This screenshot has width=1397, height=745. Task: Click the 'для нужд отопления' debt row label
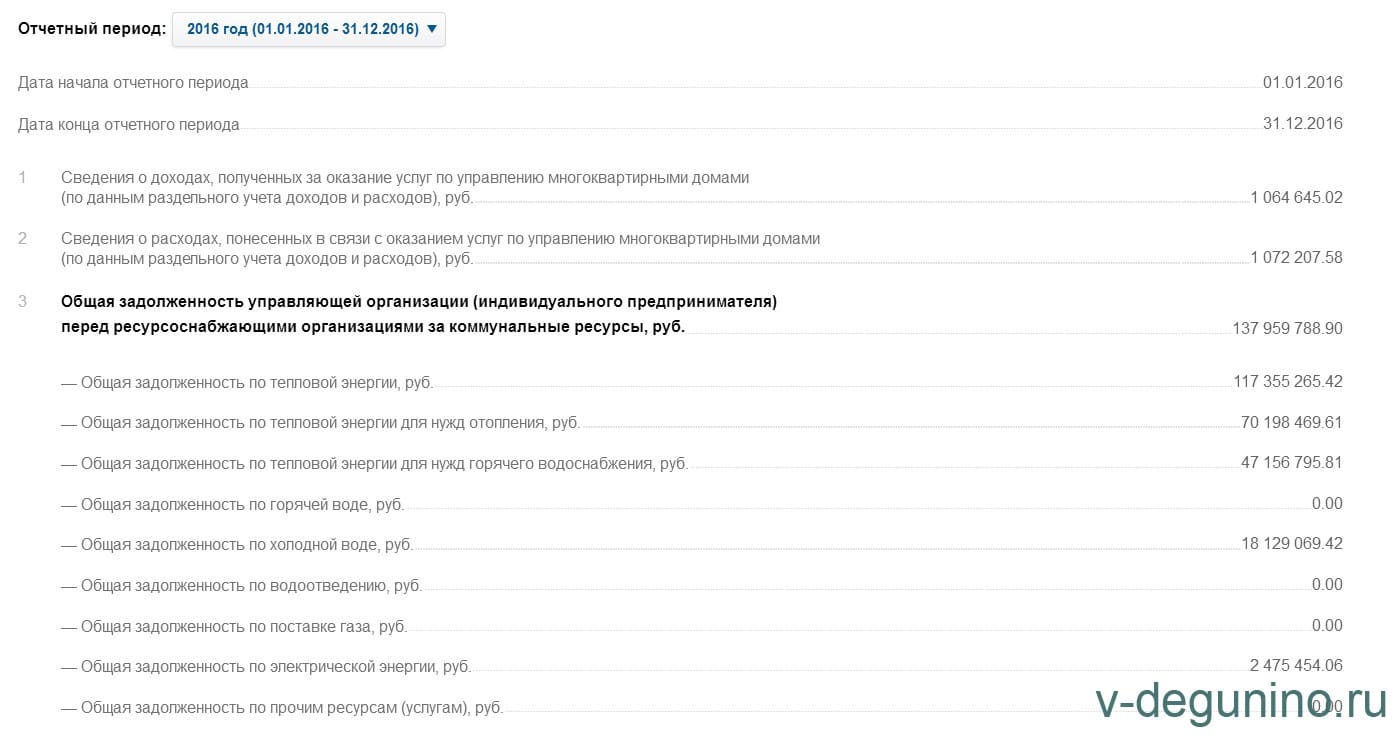click(x=320, y=423)
